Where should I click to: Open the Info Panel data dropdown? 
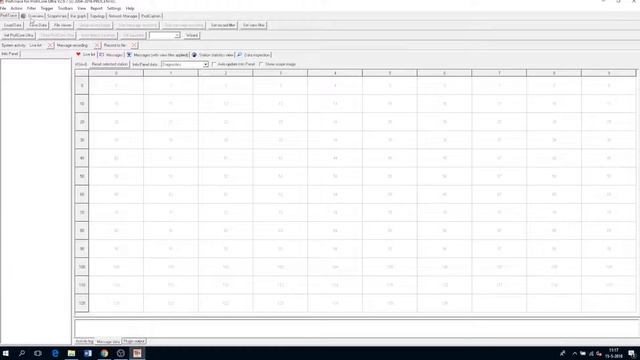pos(206,64)
